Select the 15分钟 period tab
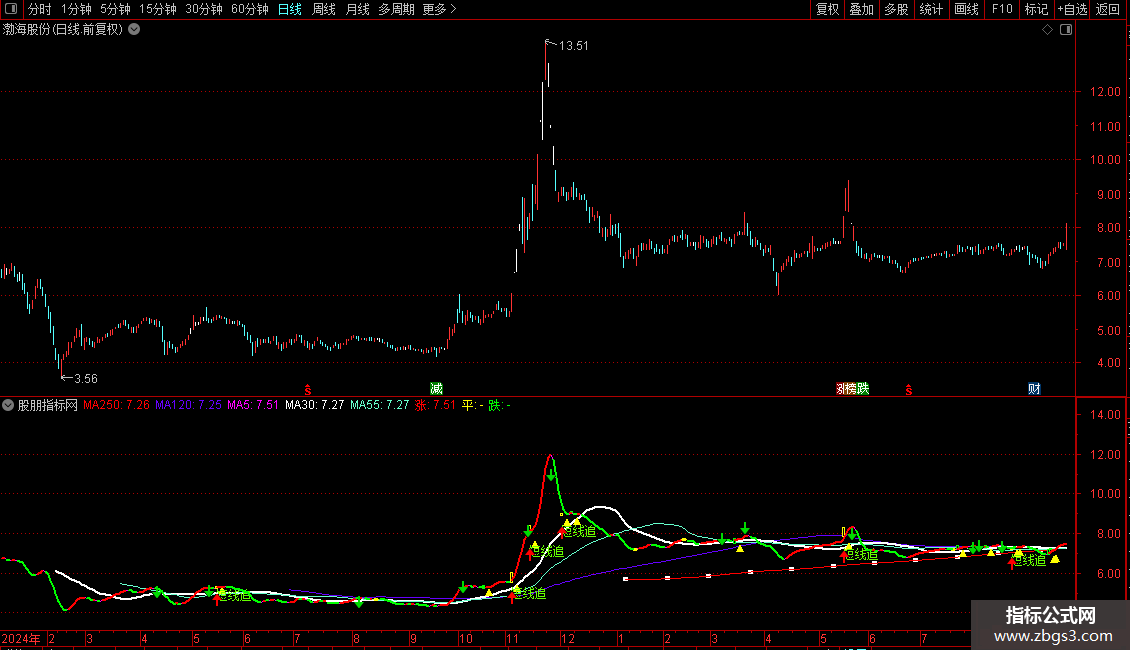The image size is (1130, 650). tap(158, 9)
